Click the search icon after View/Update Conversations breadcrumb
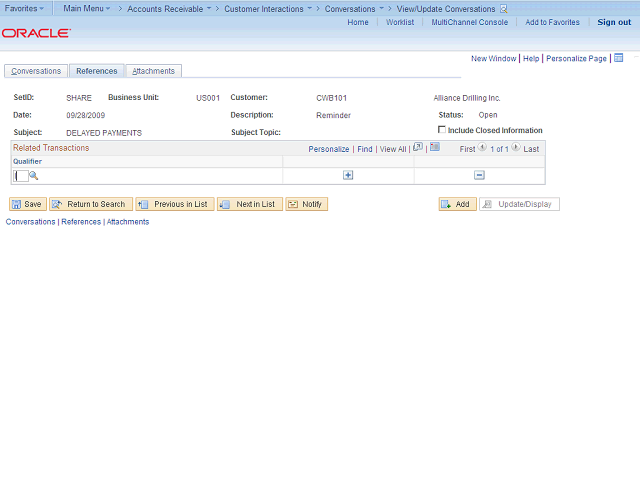The width and height of the screenshot is (640, 480). pos(504,9)
